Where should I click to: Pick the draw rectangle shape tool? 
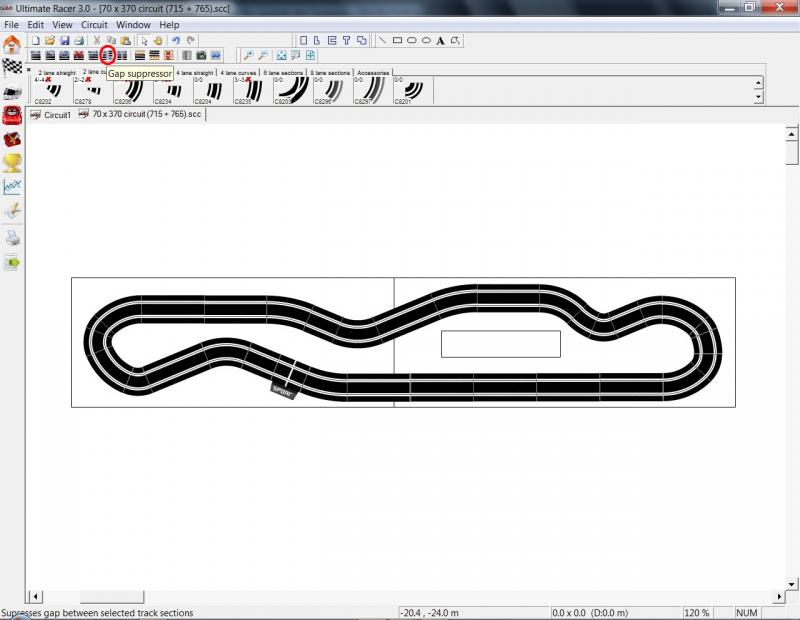(397, 41)
